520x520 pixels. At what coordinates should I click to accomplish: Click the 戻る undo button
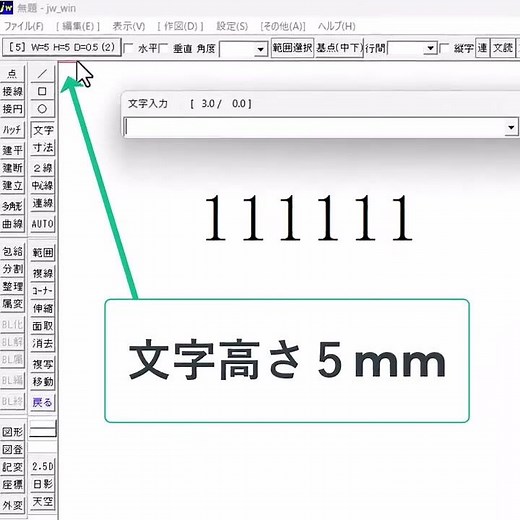click(x=43, y=402)
